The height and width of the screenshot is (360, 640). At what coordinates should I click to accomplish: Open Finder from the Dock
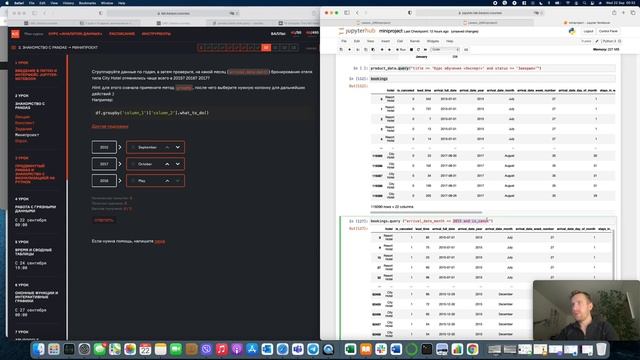tap(38, 349)
